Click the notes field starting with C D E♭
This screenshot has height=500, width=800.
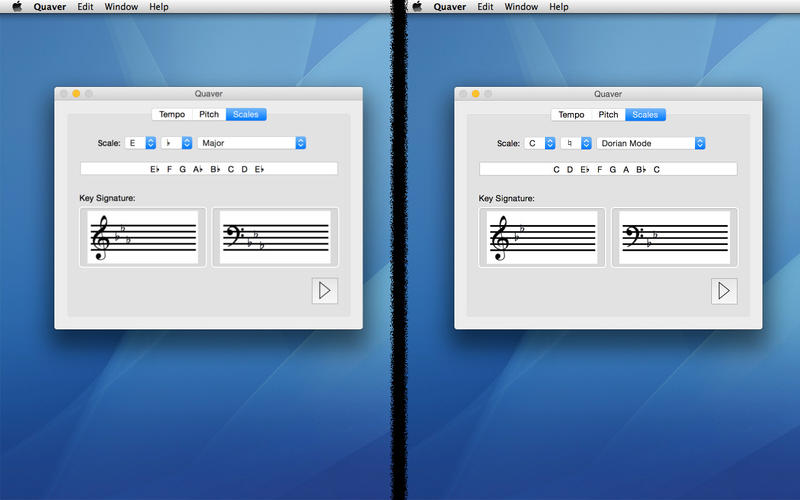[x=608, y=169]
